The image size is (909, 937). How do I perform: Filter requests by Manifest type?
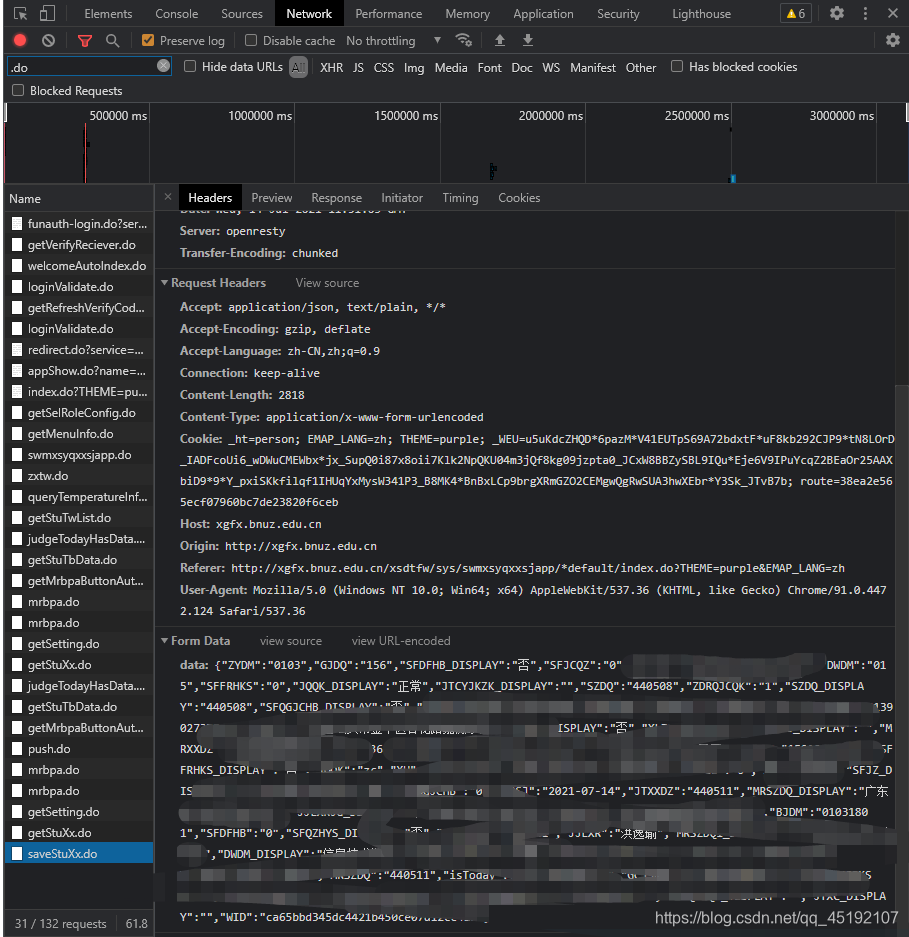[592, 68]
